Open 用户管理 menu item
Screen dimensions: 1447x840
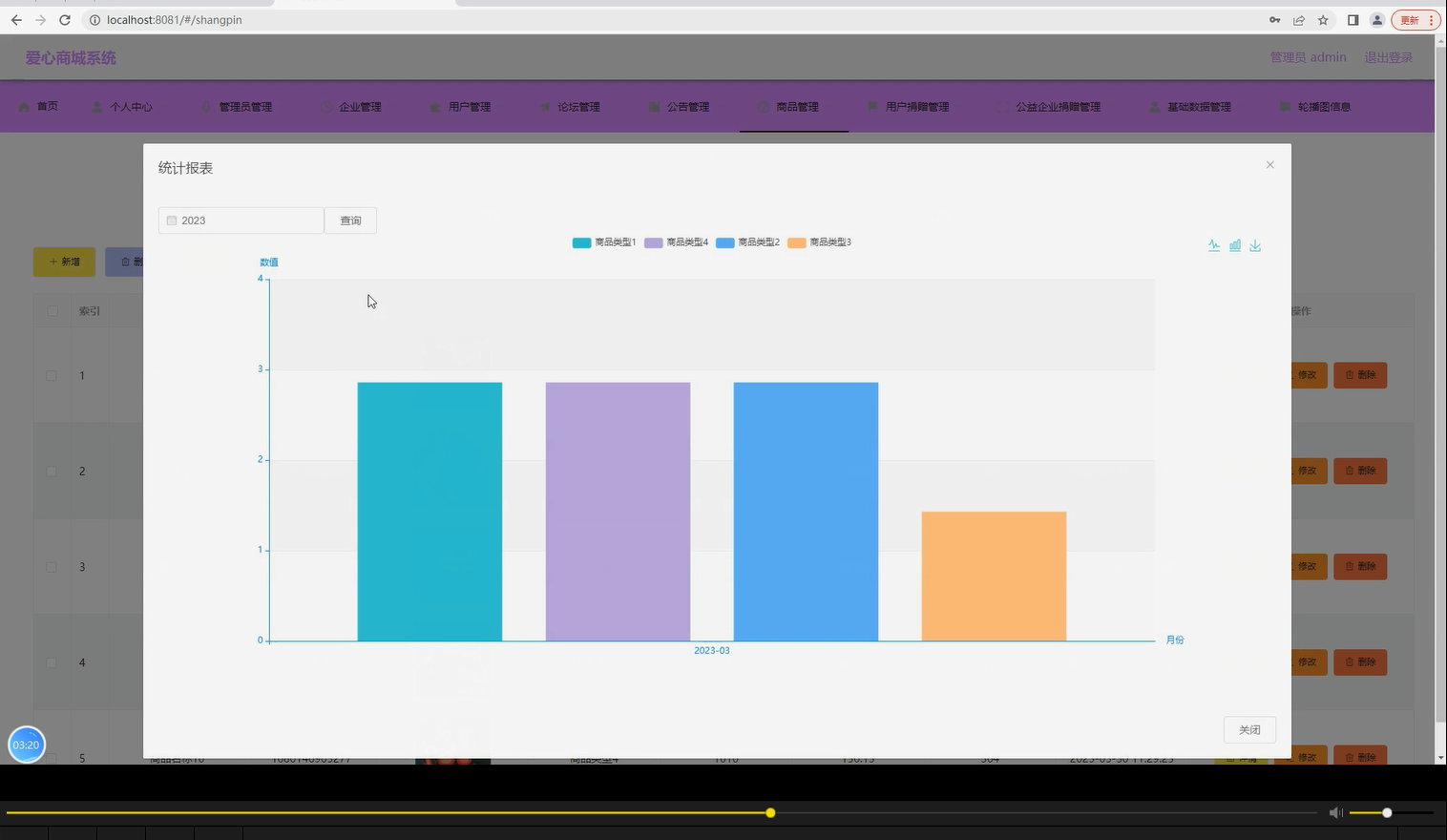(x=460, y=106)
